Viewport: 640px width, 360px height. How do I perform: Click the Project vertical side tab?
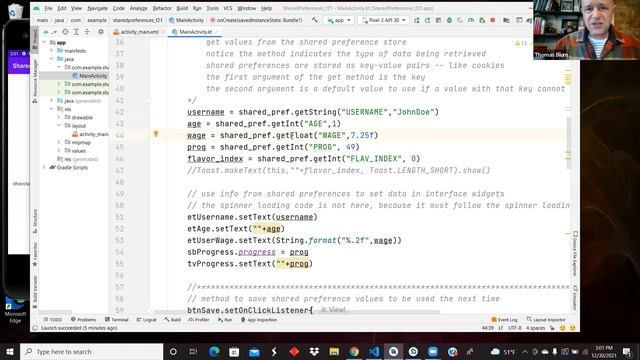pos(35,39)
